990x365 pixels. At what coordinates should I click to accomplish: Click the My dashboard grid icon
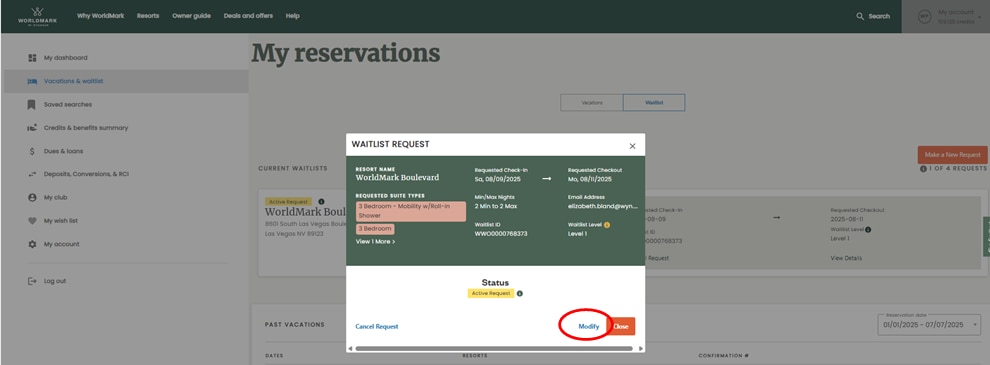point(32,58)
